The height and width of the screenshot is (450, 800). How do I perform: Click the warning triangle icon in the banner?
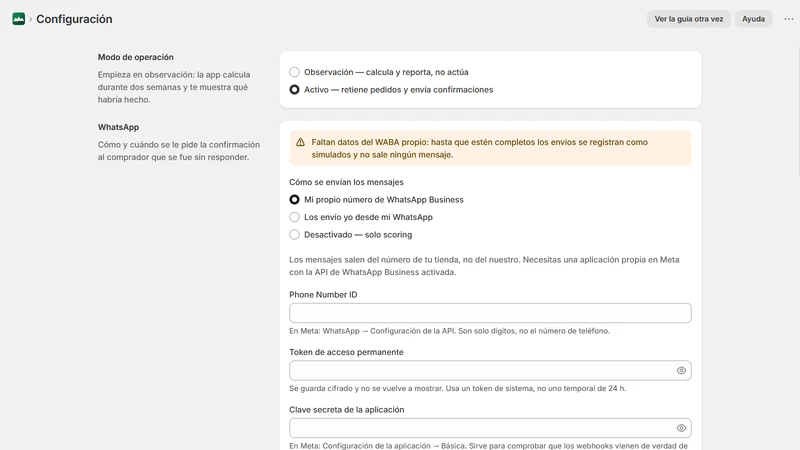coord(301,142)
